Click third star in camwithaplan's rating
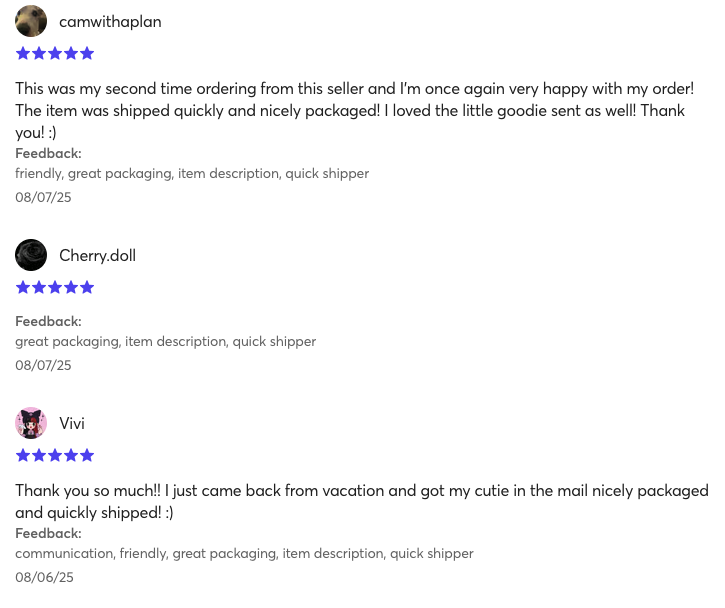725x608 pixels. click(55, 54)
